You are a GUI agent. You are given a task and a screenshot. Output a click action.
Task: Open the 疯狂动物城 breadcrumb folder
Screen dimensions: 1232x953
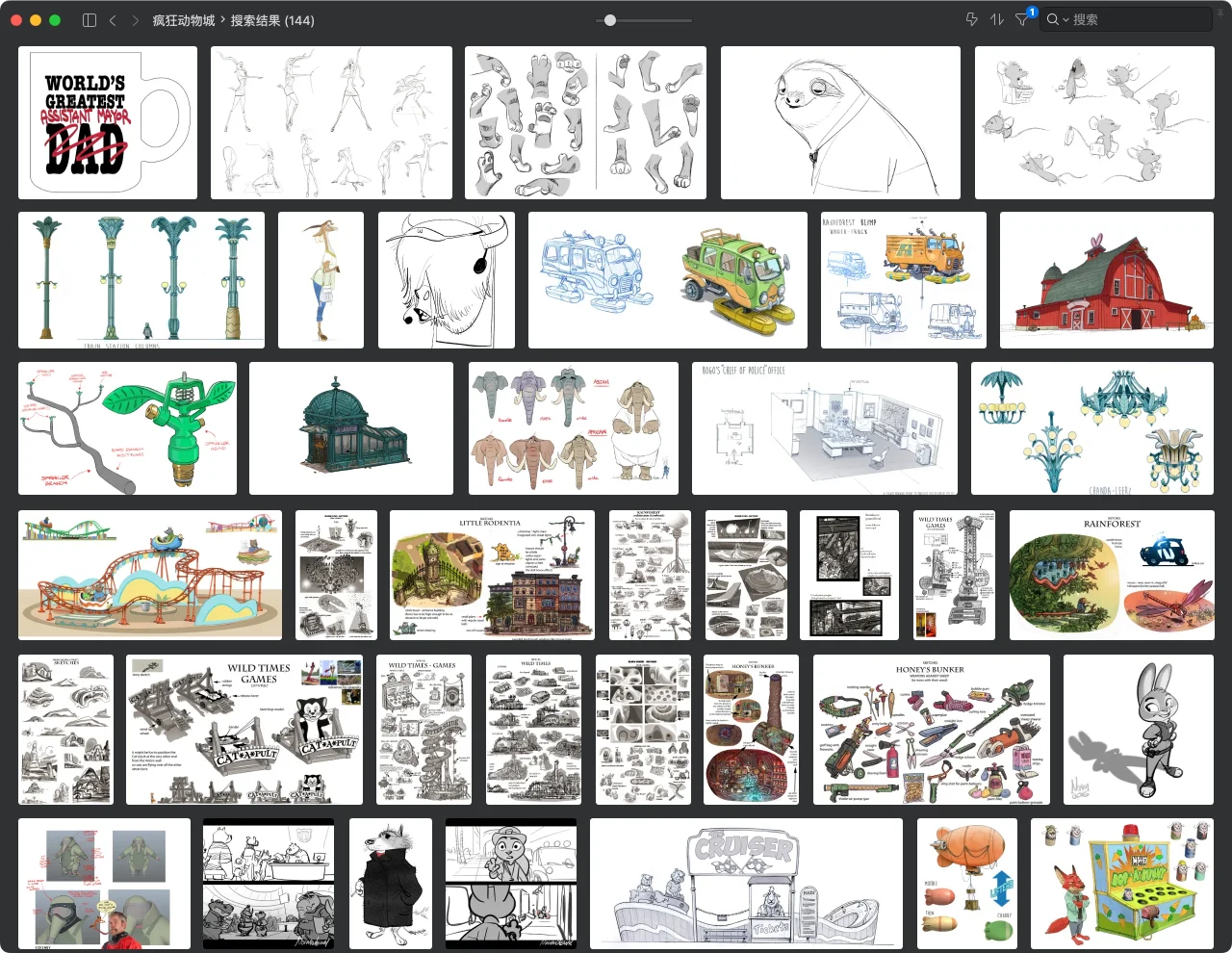[184, 19]
